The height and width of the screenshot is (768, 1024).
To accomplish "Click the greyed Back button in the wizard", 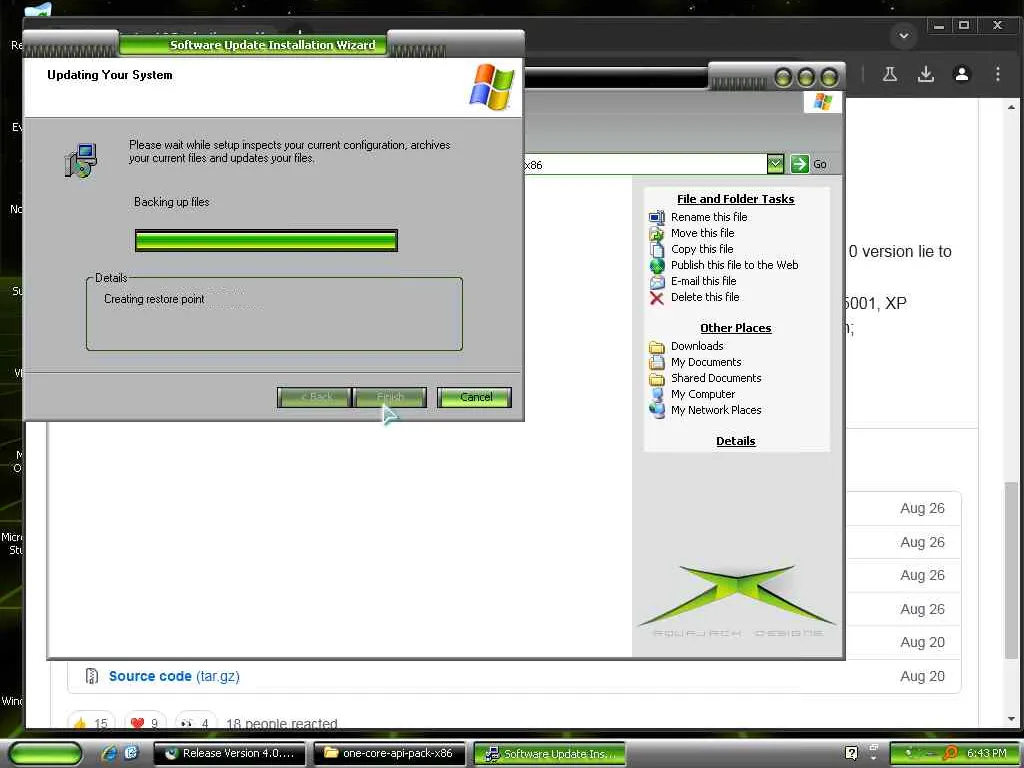I will pyautogui.click(x=315, y=397).
